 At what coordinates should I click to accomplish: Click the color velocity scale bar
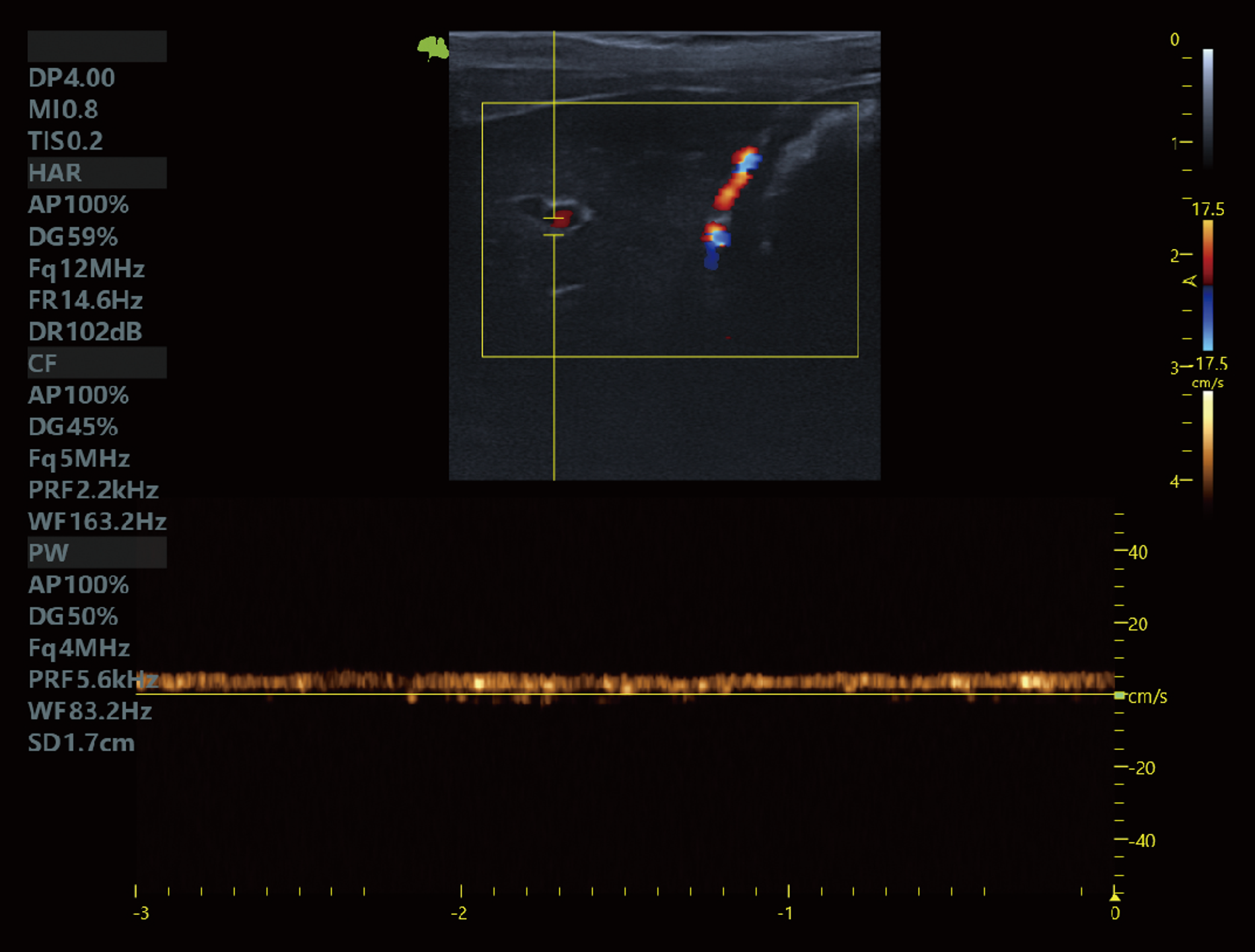coord(1207,285)
